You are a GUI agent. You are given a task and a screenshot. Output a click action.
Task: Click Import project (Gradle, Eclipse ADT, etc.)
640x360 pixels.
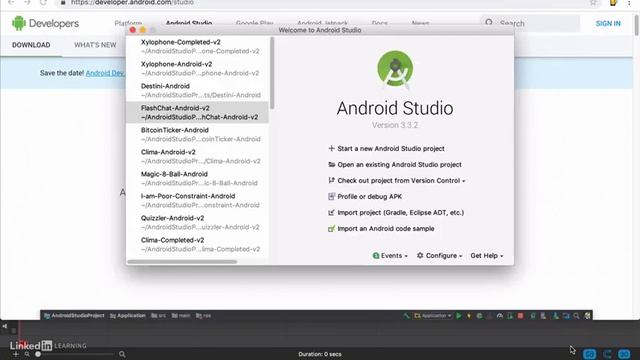400,213
